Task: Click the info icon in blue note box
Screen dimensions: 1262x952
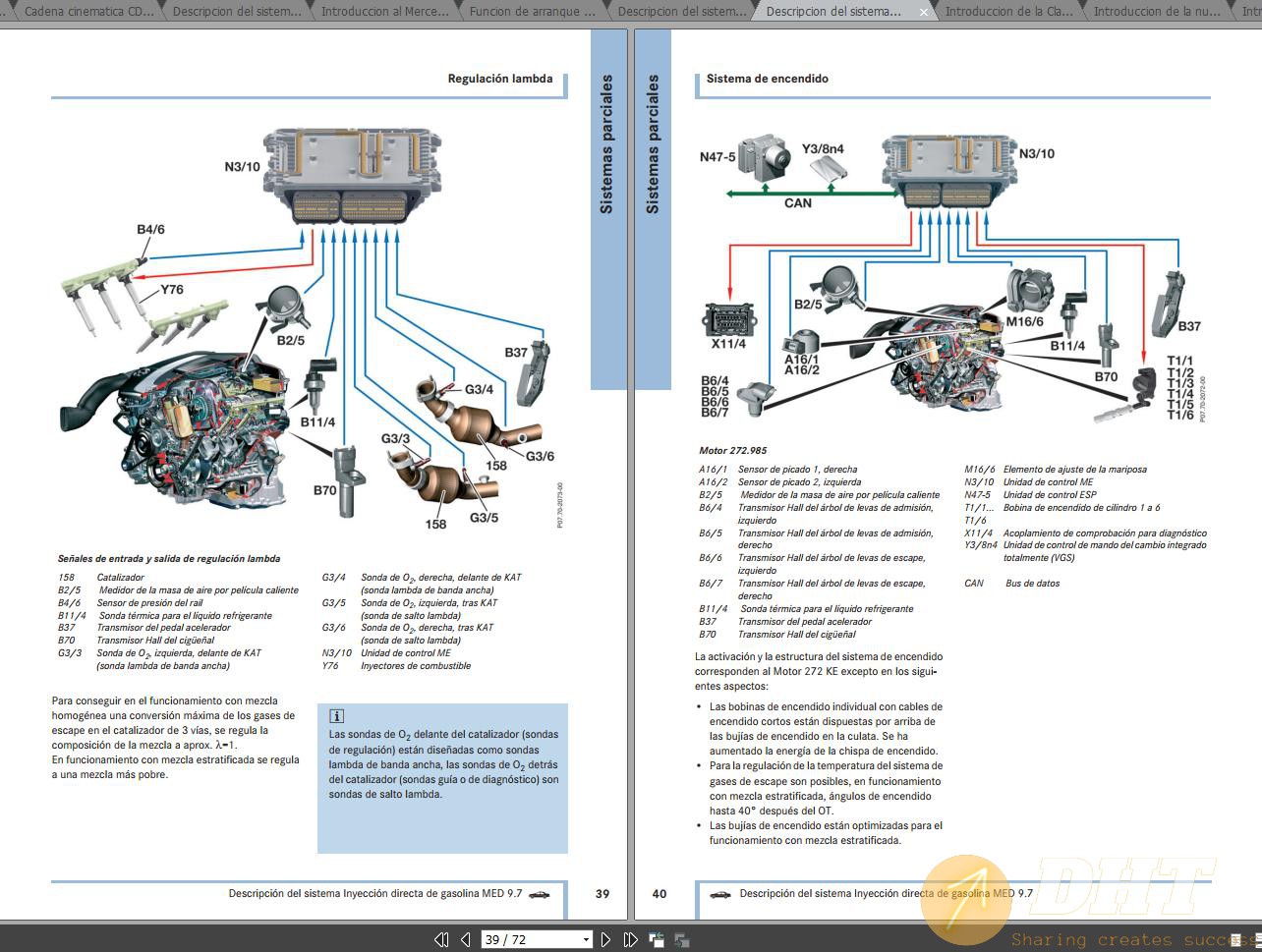Action: pos(336,716)
